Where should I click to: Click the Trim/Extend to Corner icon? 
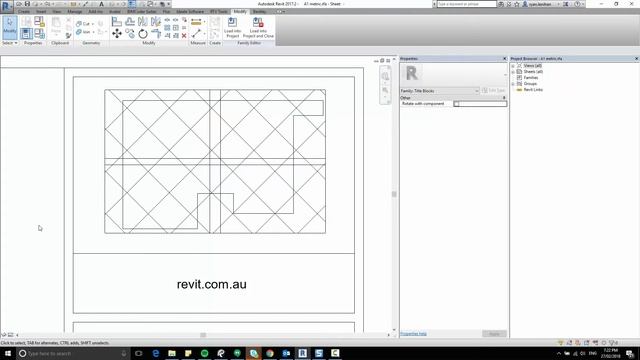pos(156,34)
